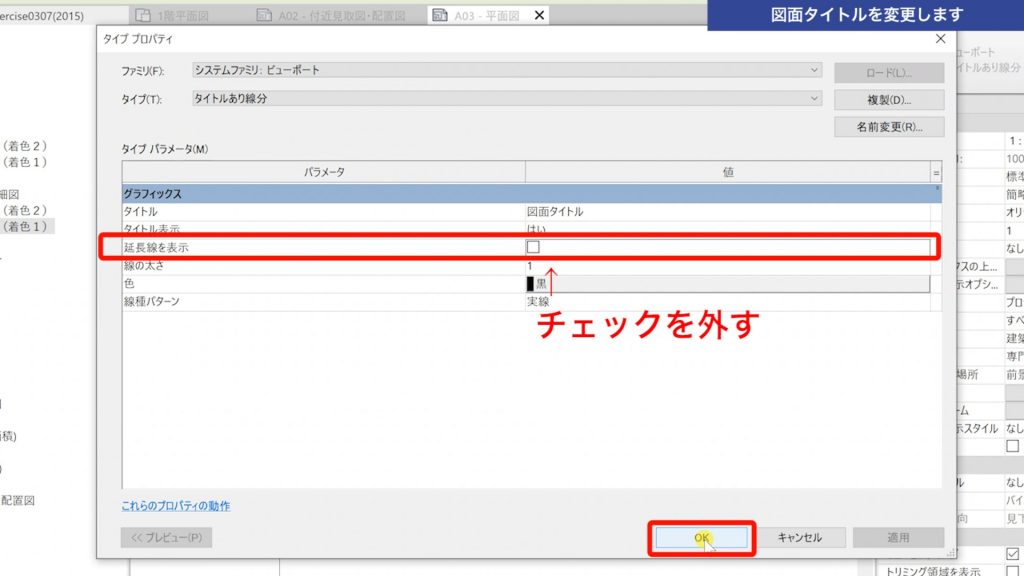Image resolution: width=1024 pixels, height=576 pixels.
Task: Confirm changes with the OK button
Action: (x=701, y=537)
